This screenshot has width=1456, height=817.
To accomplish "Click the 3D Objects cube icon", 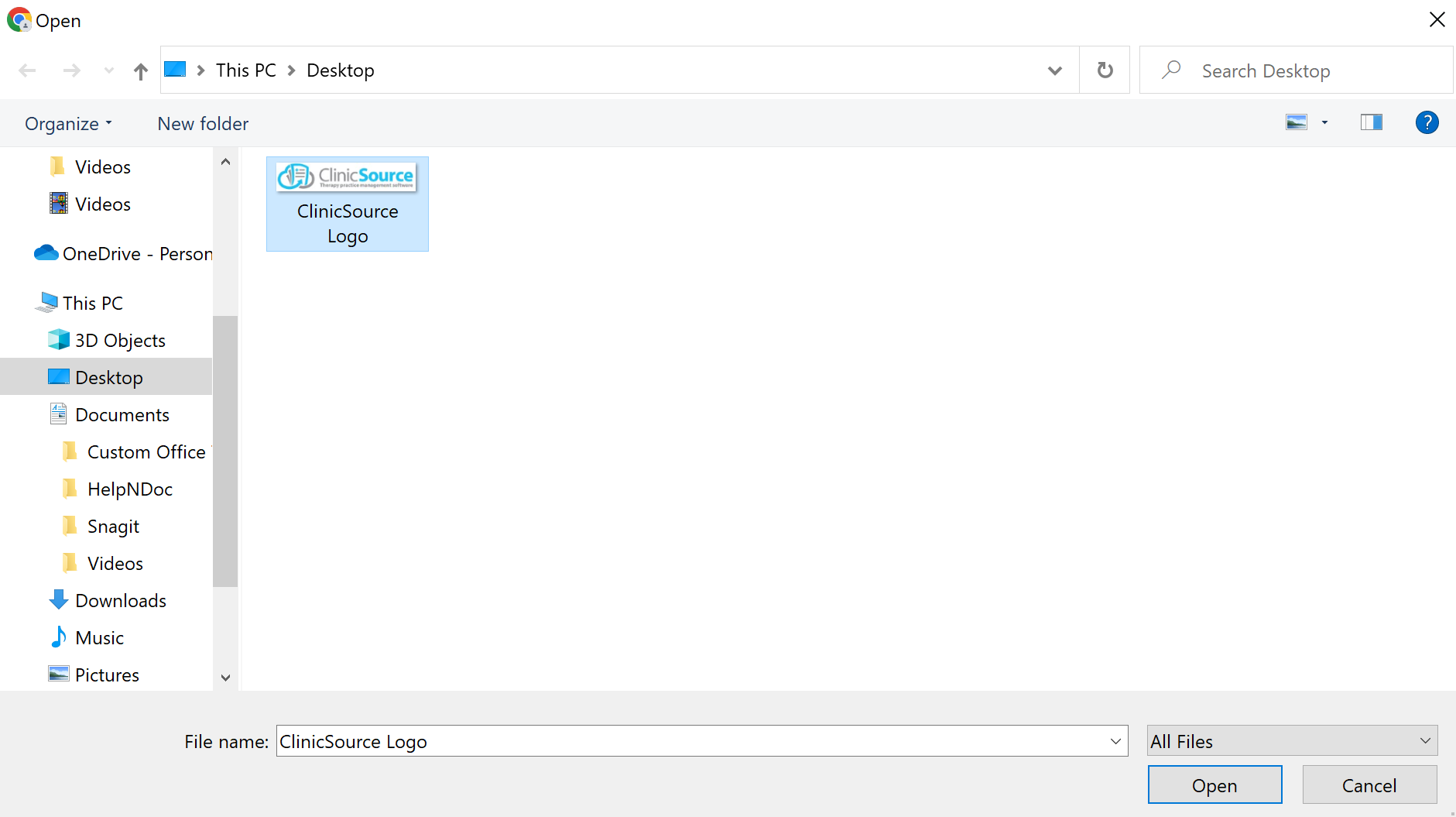I will (x=58, y=339).
